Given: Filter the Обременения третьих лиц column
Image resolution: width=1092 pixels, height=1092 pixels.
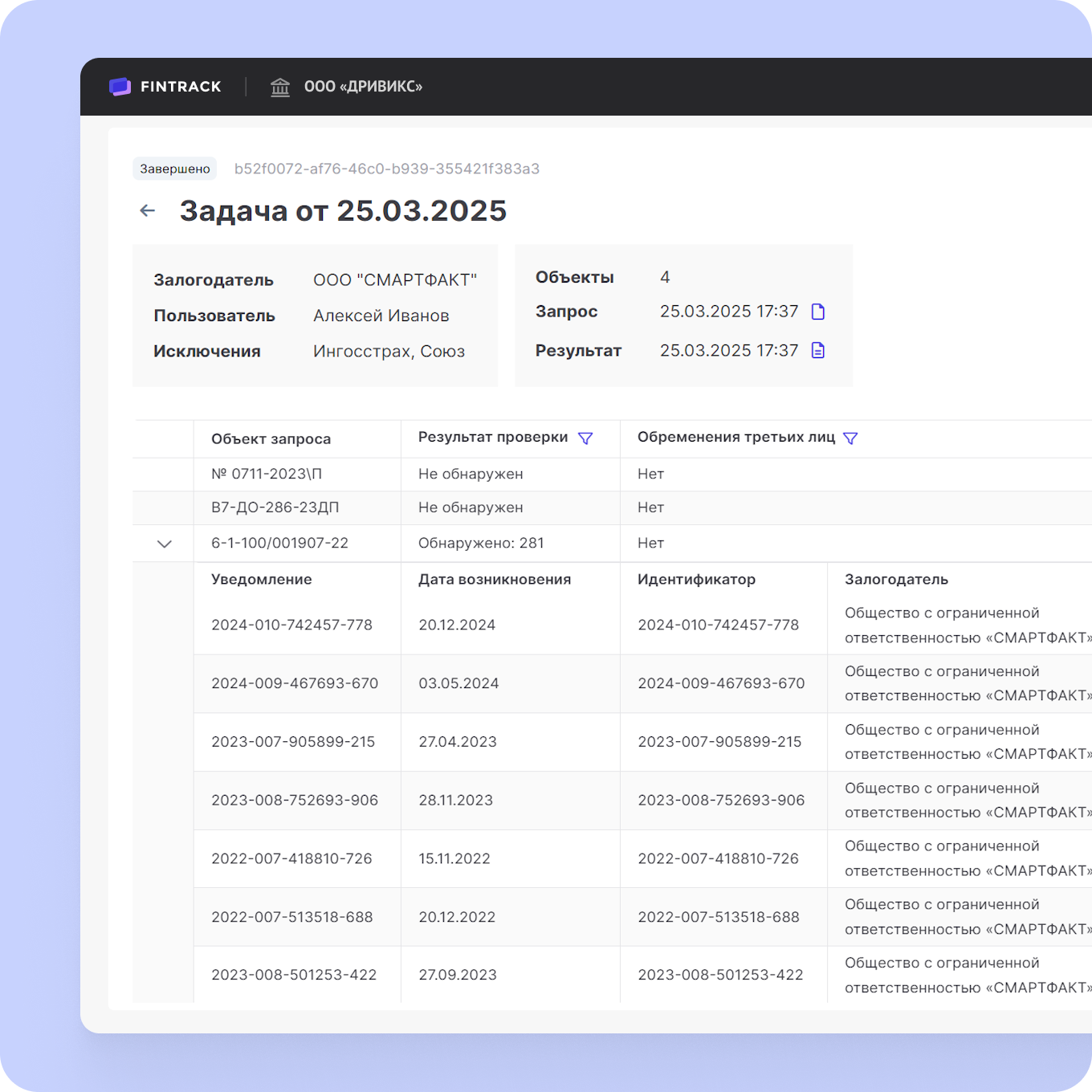Looking at the screenshot, I should pos(850,438).
